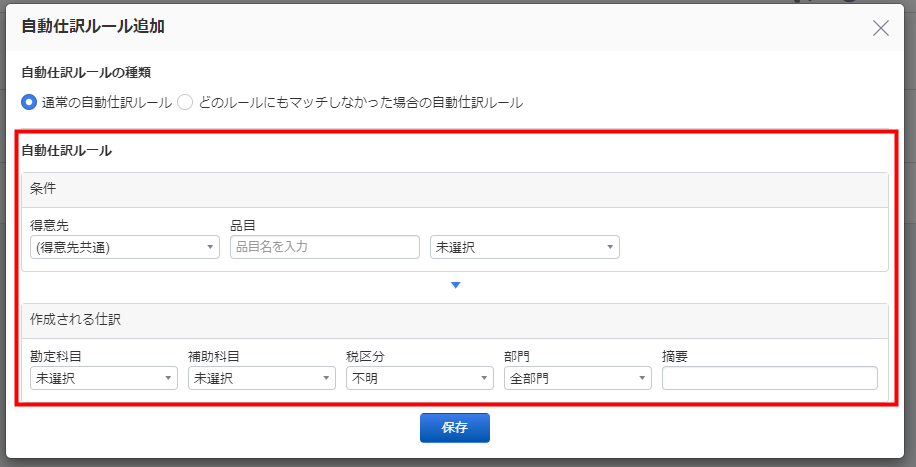Click the arrow of 全部門 select box

point(642,378)
